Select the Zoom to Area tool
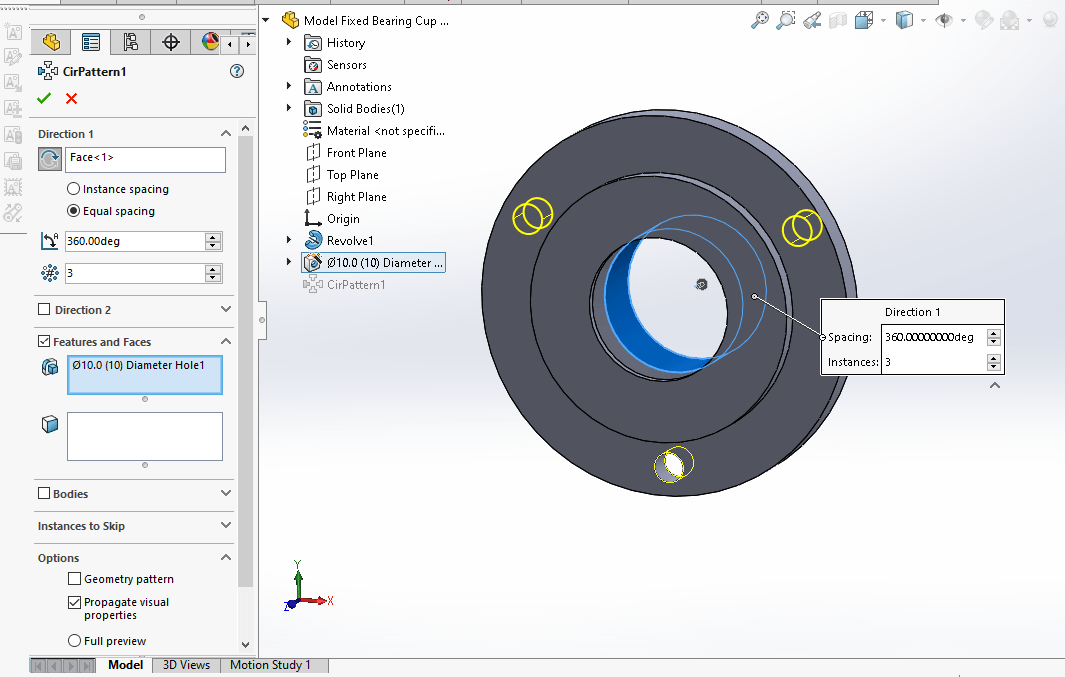 (786, 19)
